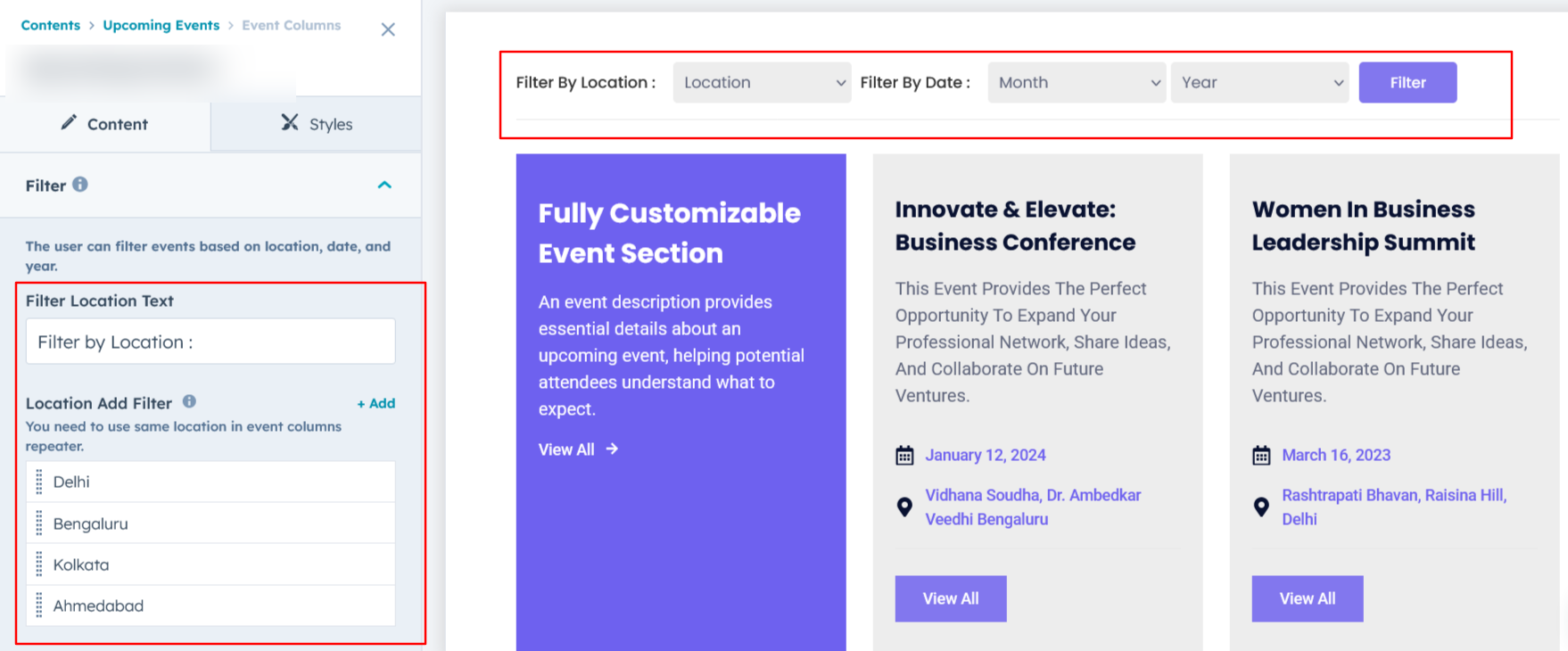Close the Event Columns side panel
This screenshot has width=1568, height=651.
(388, 29)
